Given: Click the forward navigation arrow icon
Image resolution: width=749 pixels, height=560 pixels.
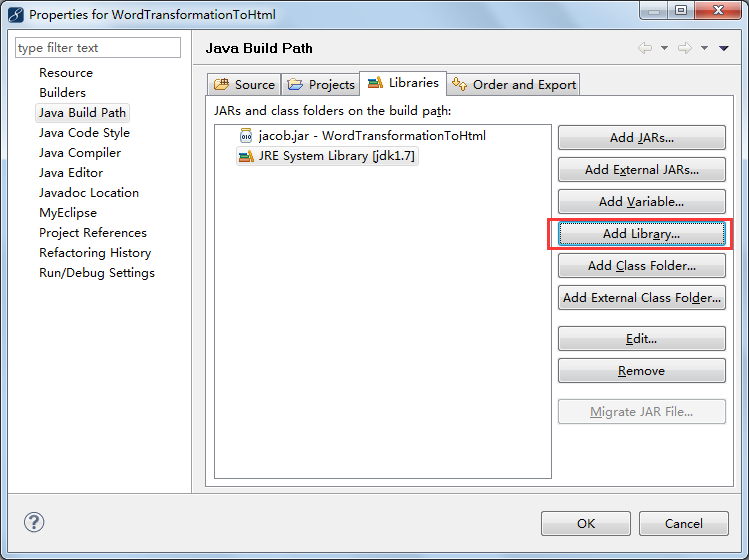Looking at the screenshot, I should 685,48.
